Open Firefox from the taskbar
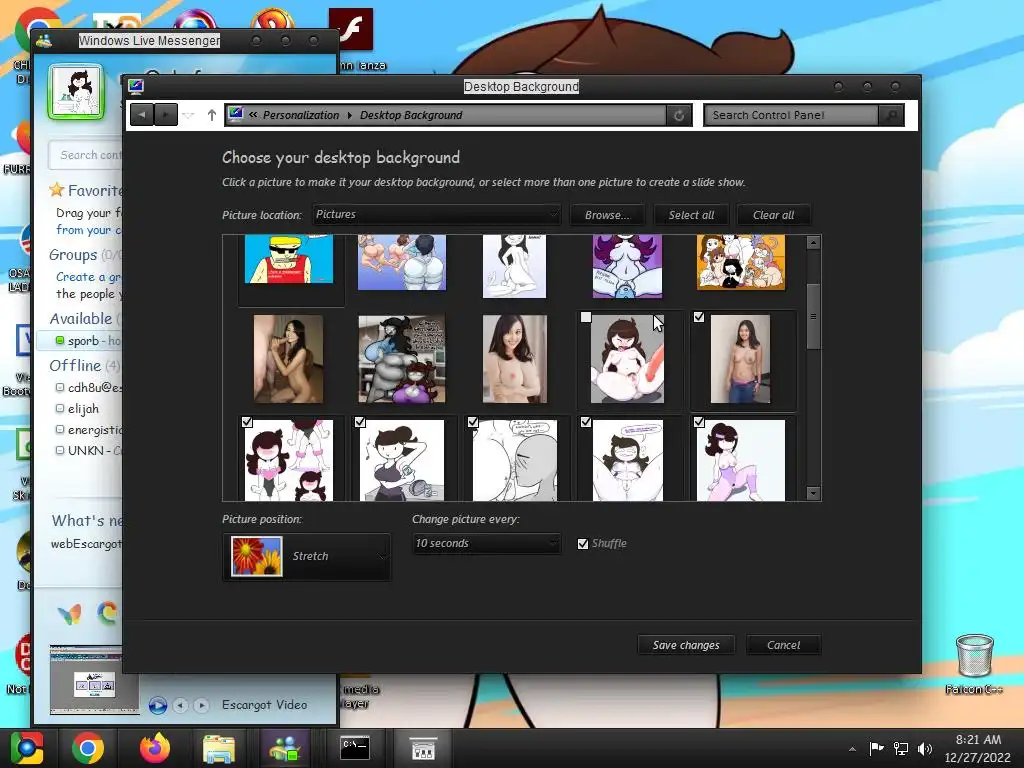 [155, 748]
